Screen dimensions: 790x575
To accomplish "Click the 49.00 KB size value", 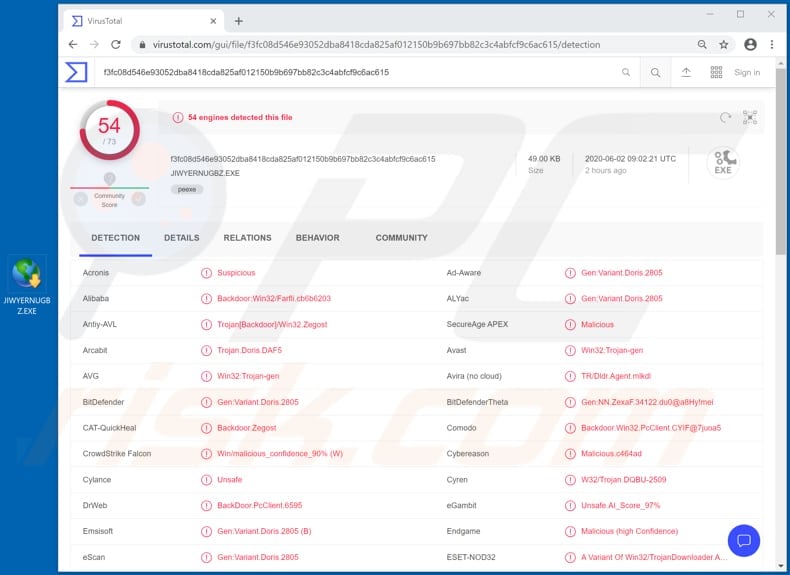I will click(544, 159).
